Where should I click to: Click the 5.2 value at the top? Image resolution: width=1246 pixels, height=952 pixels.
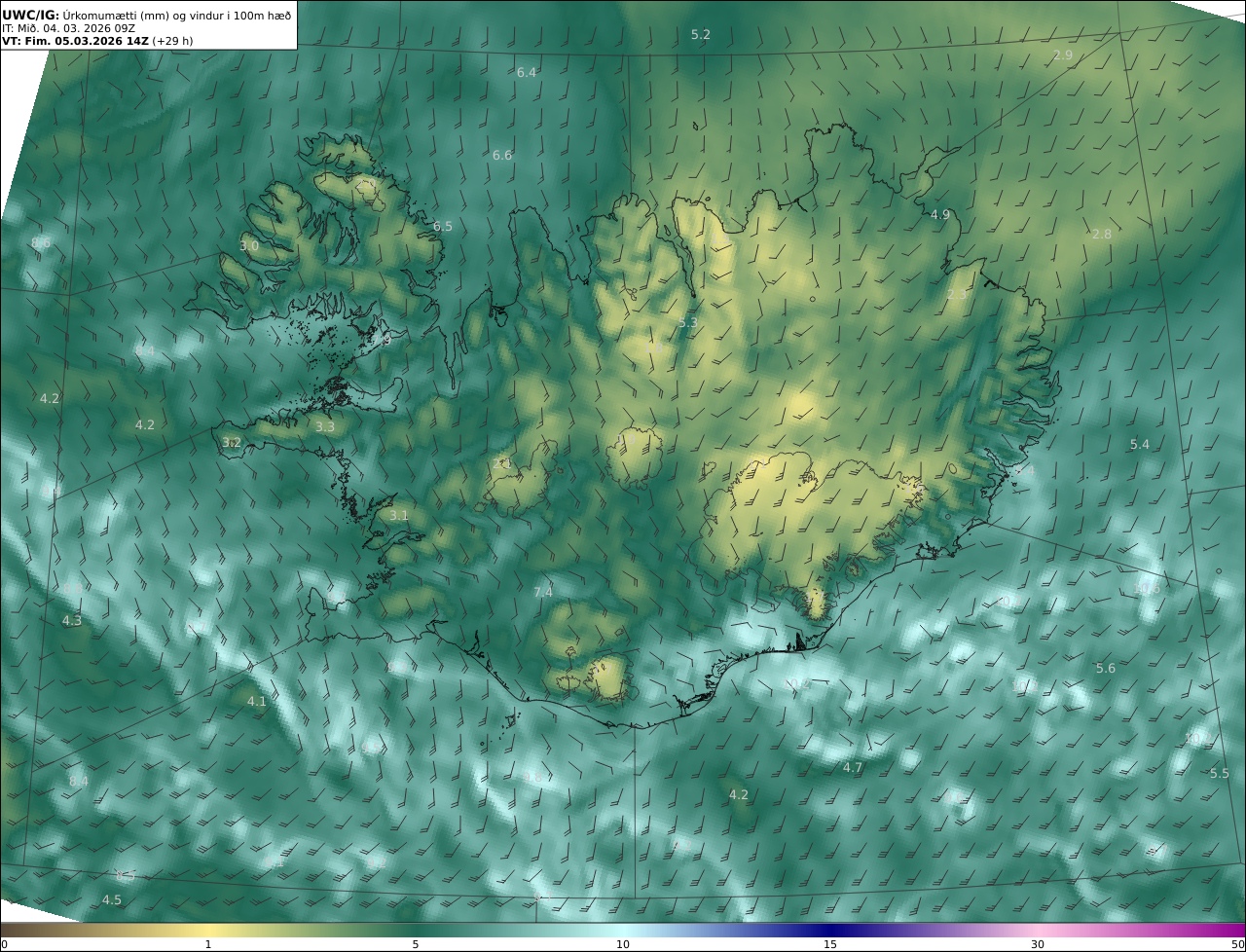pos(701,34)
